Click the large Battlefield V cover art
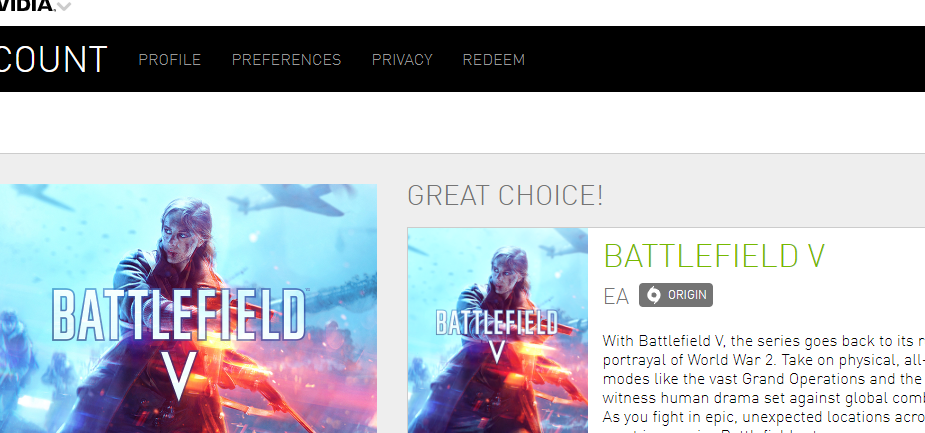The image size is (925, 433). 188,309
